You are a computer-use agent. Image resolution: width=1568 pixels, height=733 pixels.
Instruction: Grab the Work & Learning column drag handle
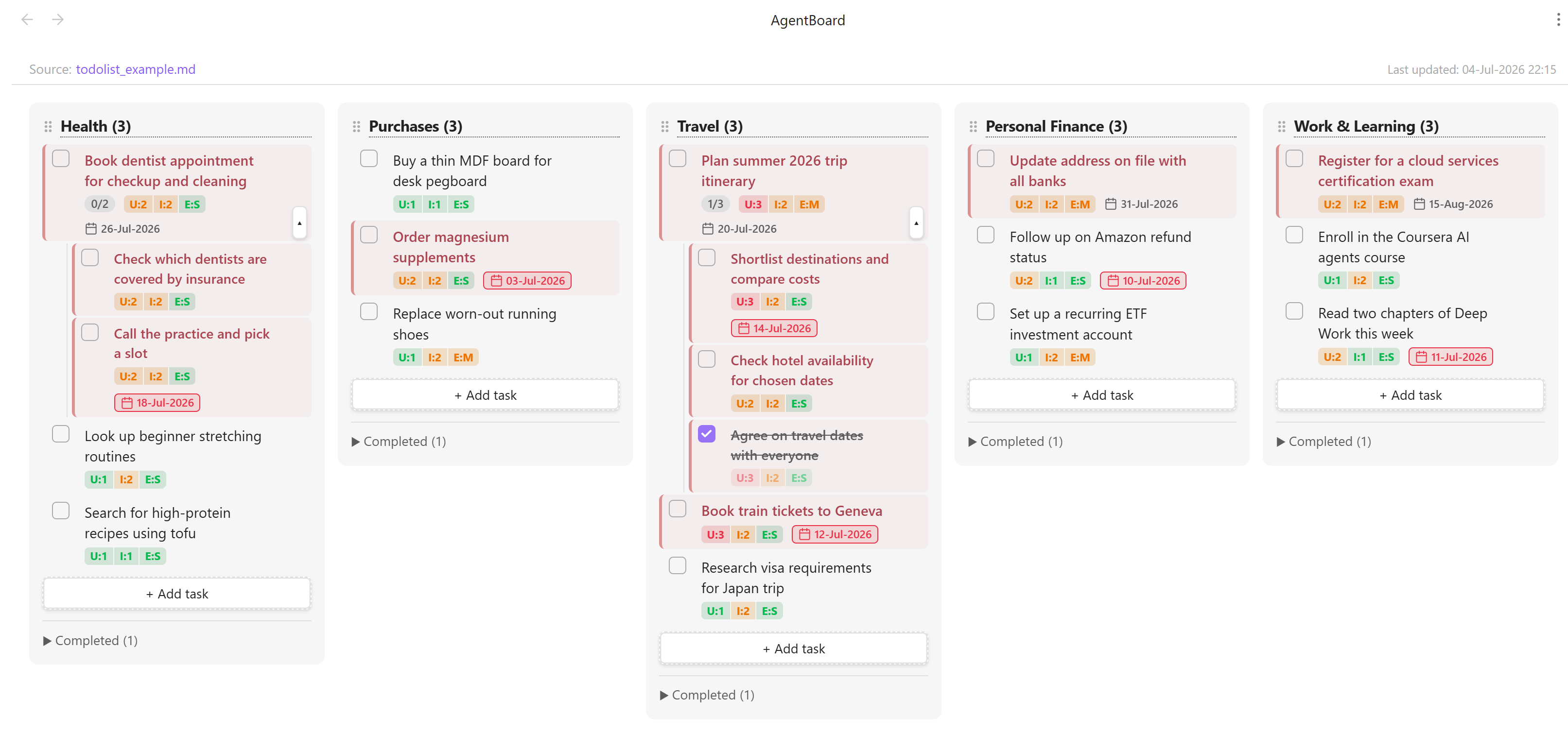coord(1281,126)
